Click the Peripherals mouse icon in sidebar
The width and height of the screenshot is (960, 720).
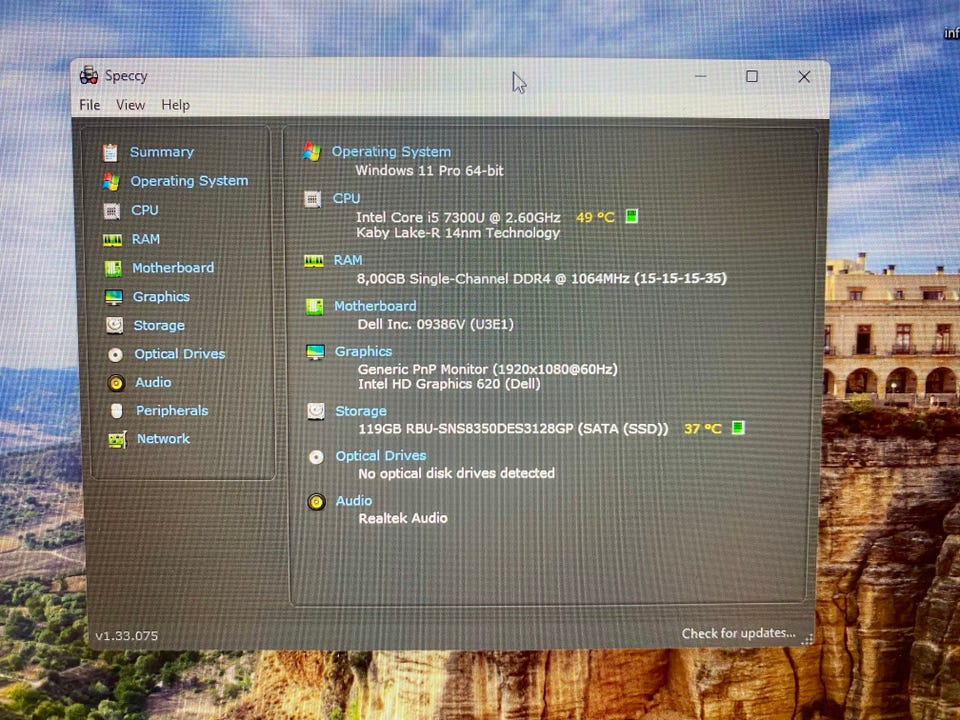[x=116, y=411]
